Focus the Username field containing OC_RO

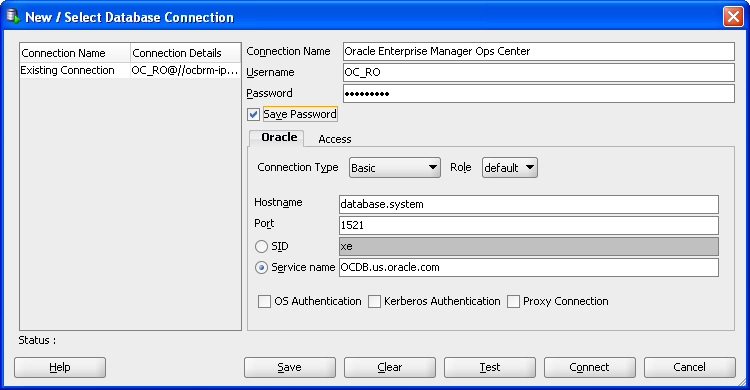539,73
